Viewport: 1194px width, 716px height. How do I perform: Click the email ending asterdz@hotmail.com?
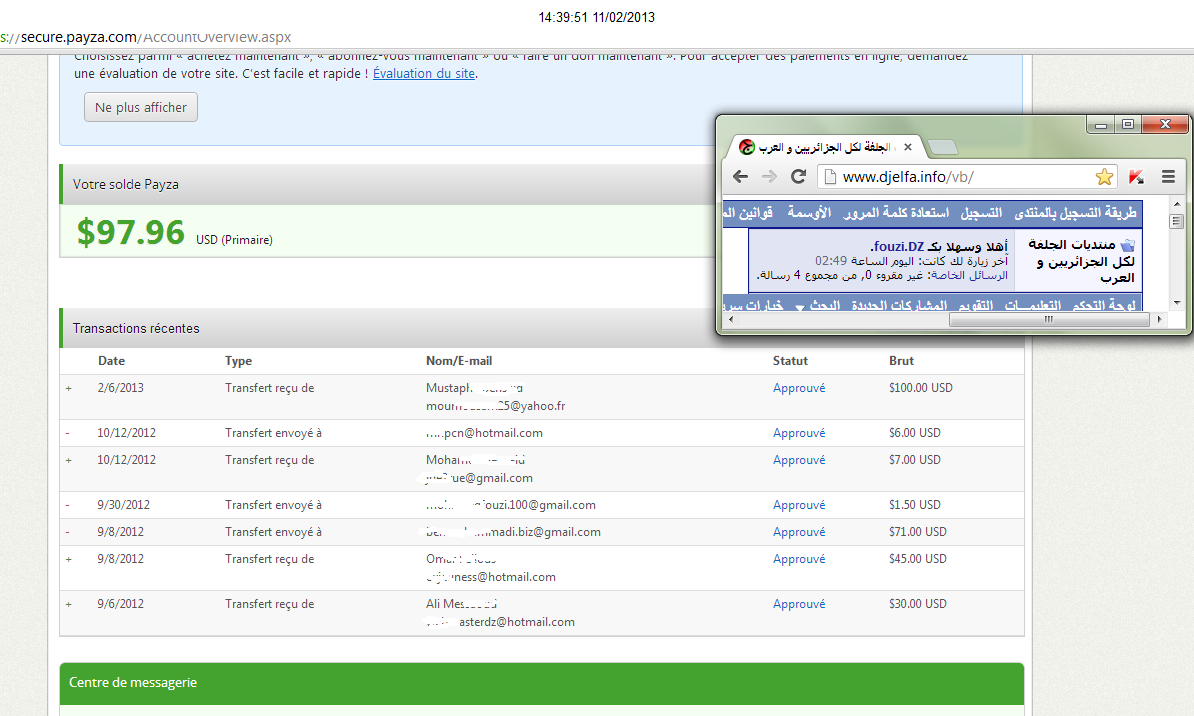point(500,622)
